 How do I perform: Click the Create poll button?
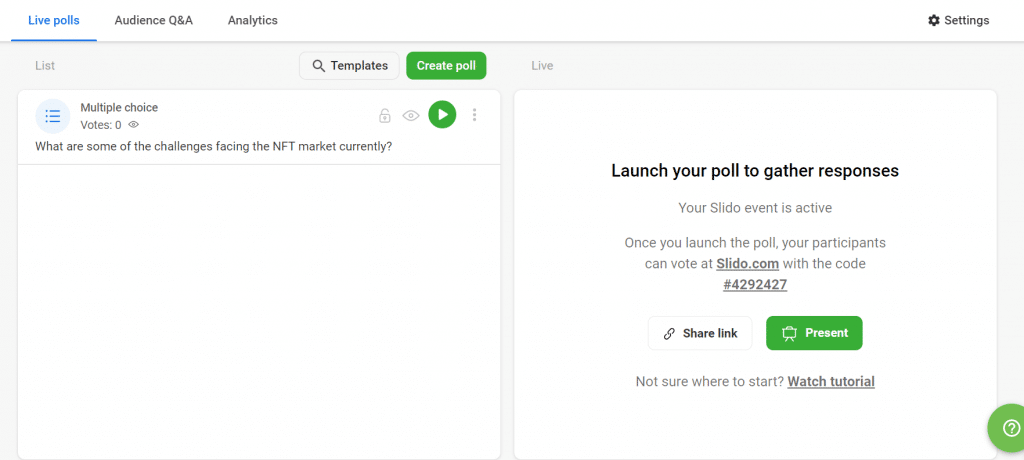coord(446,66)
